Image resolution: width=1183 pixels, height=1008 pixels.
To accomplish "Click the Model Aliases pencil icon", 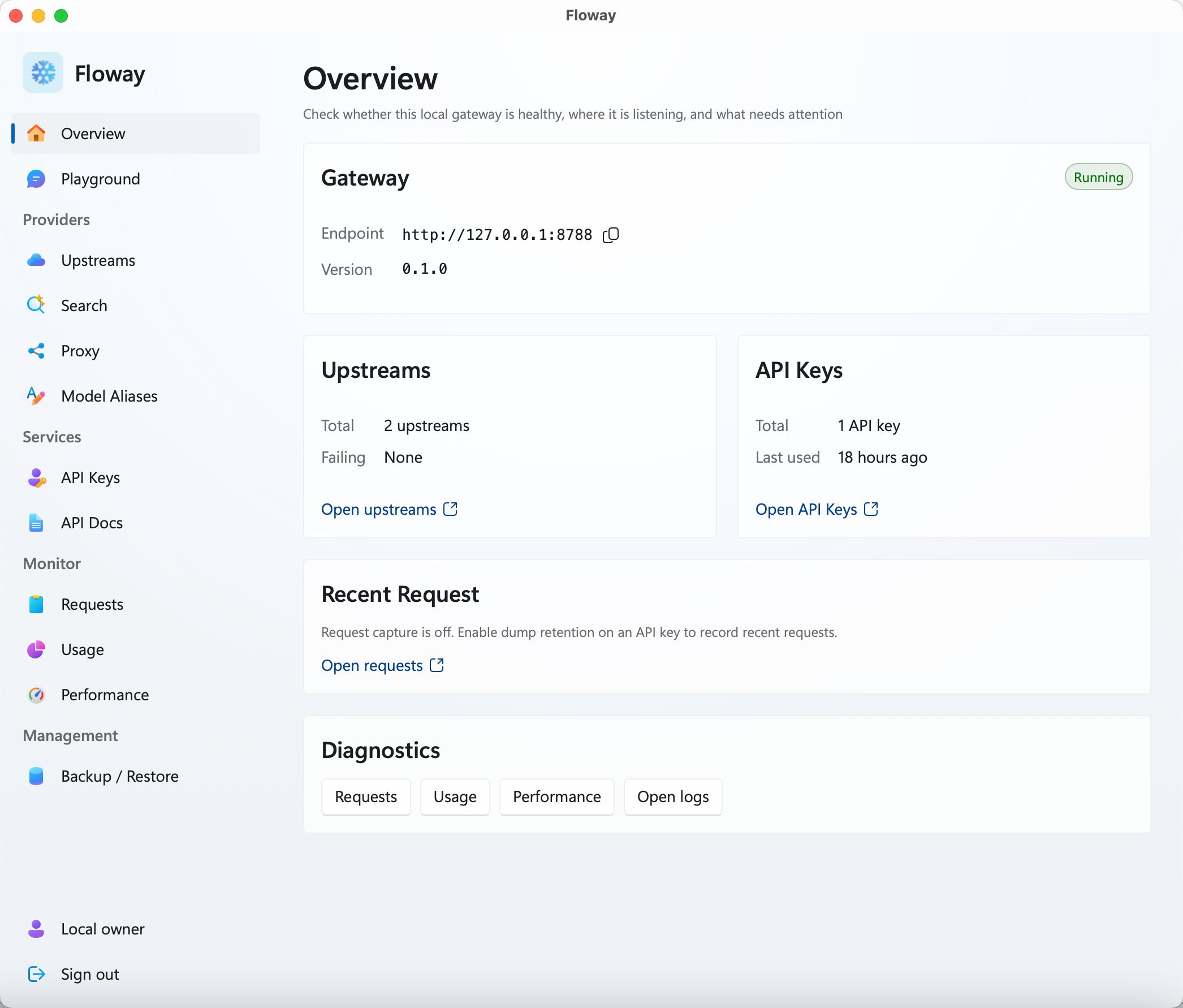I will [36, 396].
